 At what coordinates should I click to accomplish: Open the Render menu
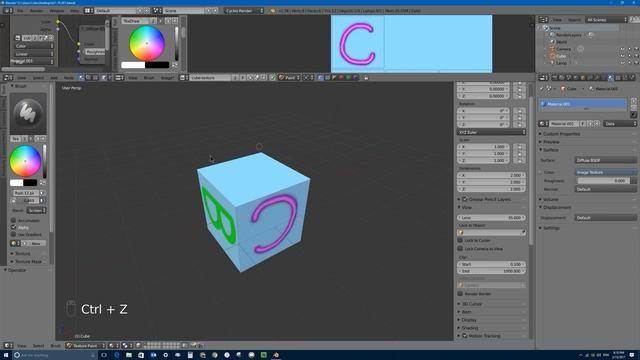point(36,11)
